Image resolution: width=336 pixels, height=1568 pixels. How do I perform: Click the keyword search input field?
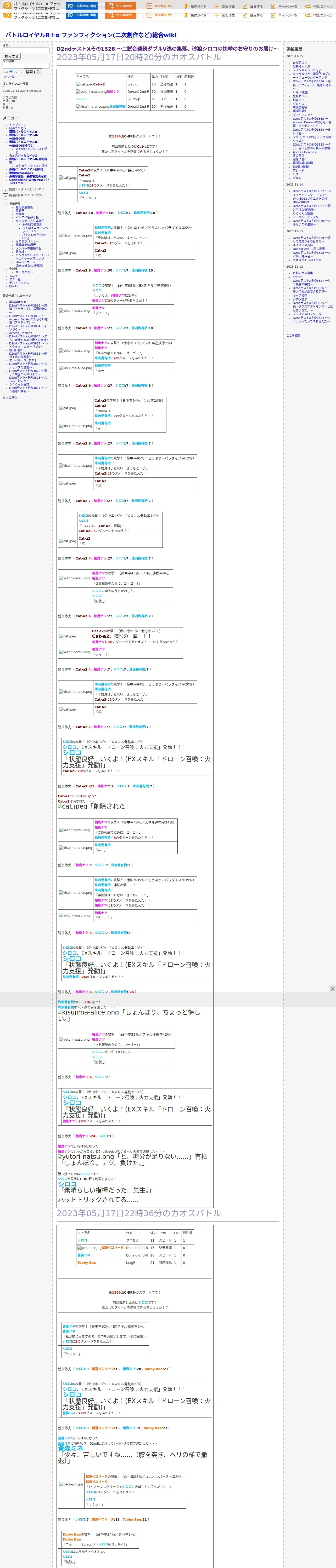(26, 50)
